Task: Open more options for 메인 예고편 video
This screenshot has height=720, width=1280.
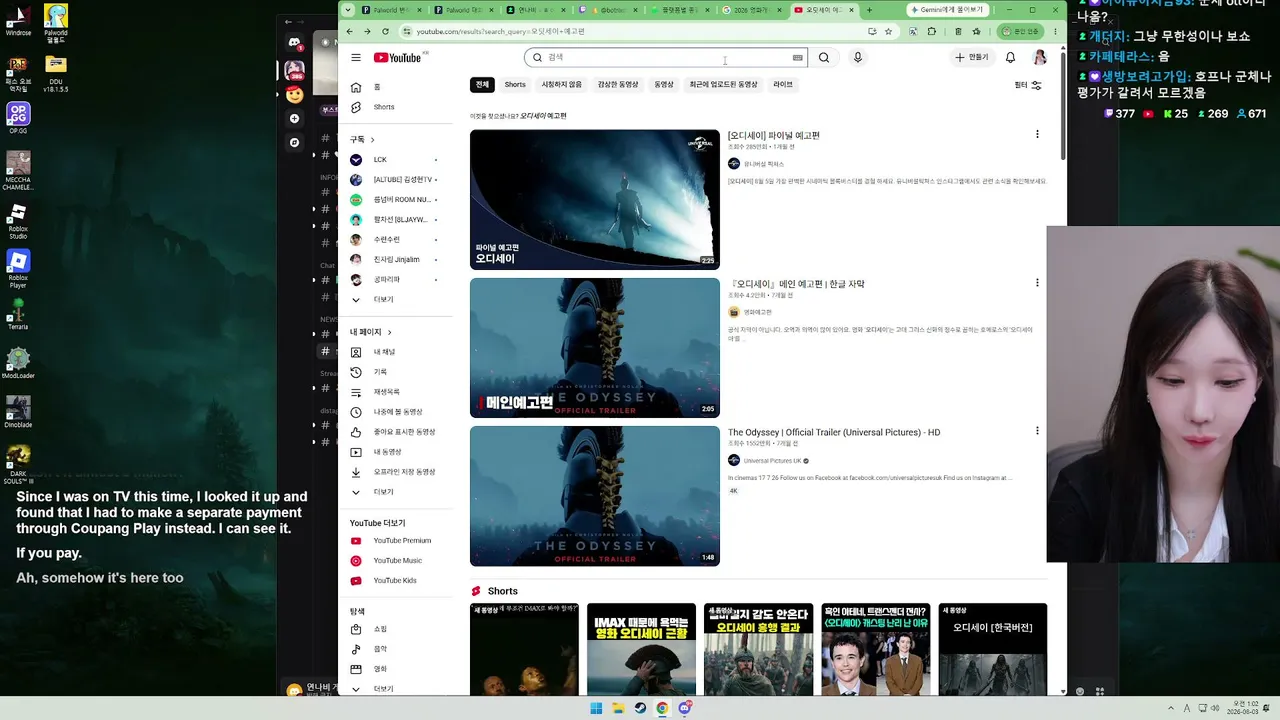Action: coord(1037,283)
